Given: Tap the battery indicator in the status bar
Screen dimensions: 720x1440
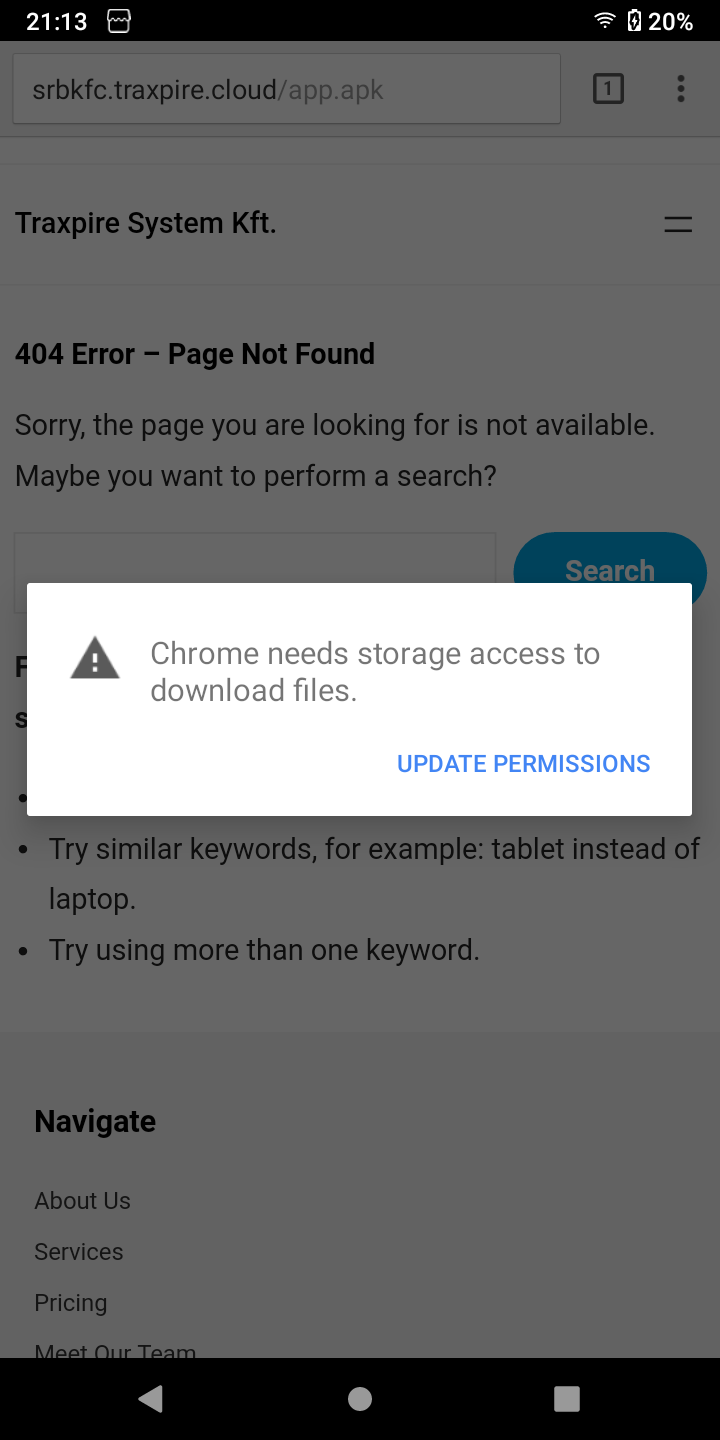Looking at the screenshot, I should 634,21.
